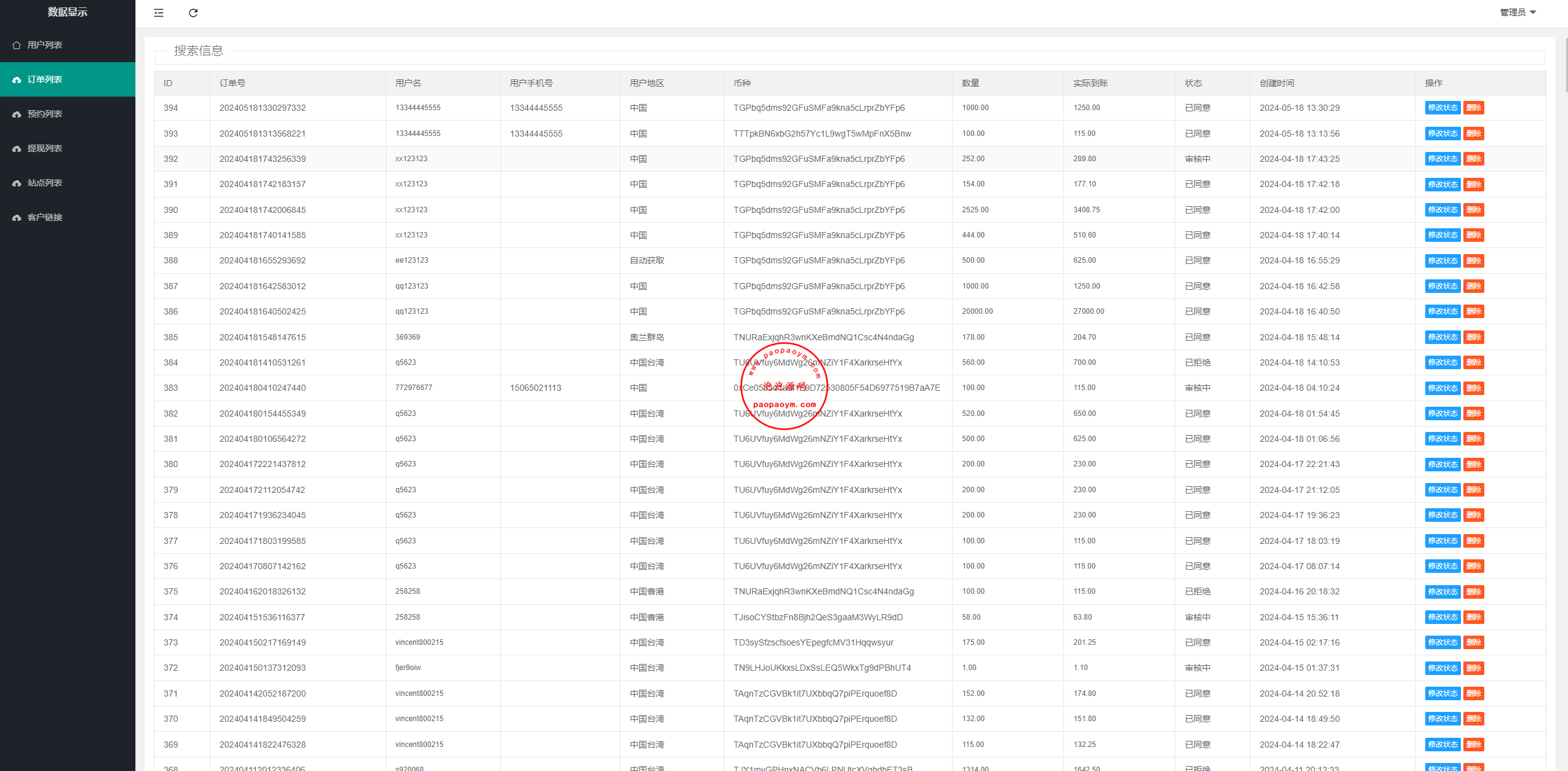Open the 管理员 dropdown menu
The width and height of the screenshot is (1568, 771).
click(x=1518, y=12)
